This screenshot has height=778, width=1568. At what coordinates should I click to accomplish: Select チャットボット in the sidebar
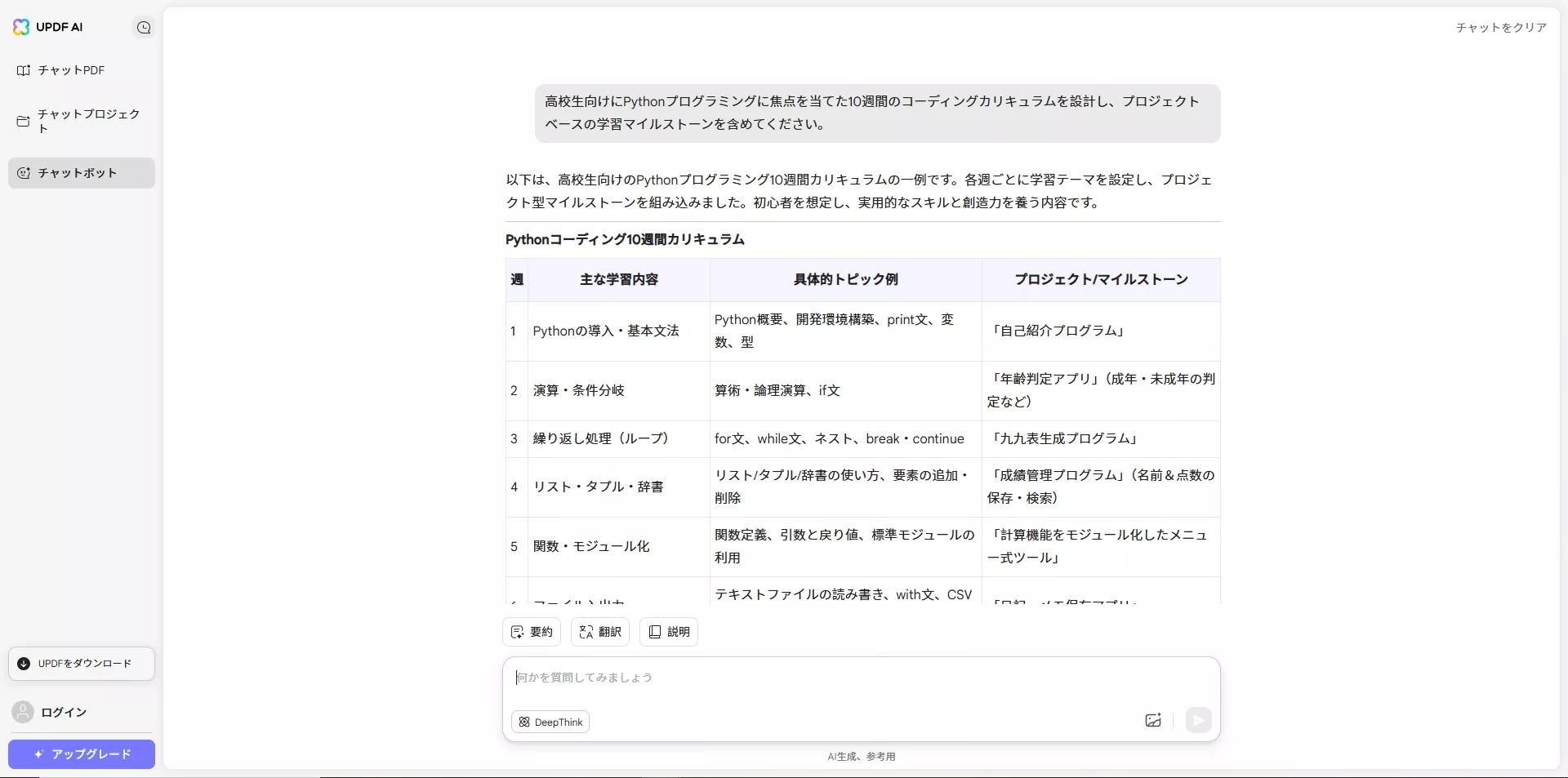pyautogui.click(x=82, y=173)
